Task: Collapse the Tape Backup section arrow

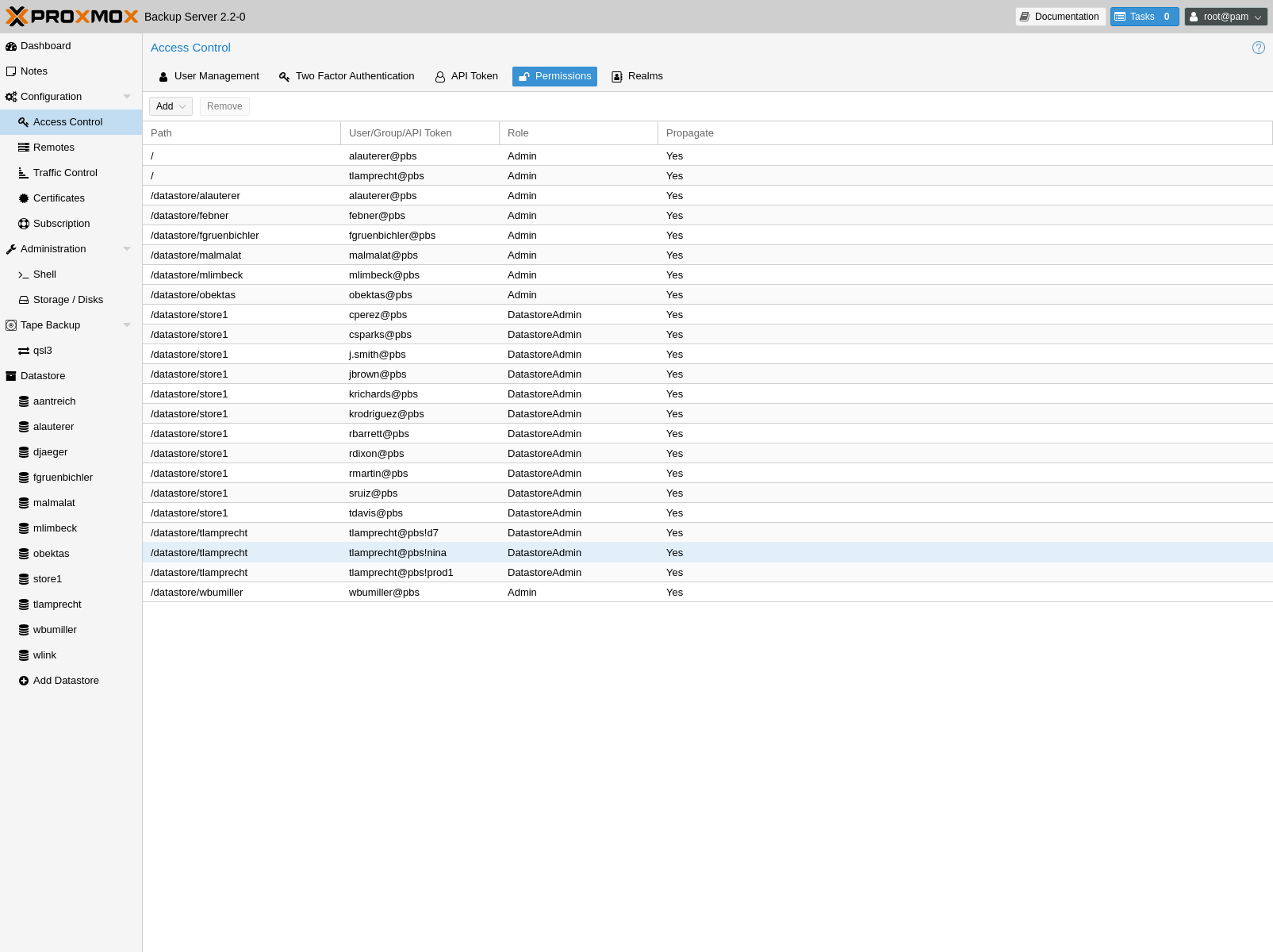Action: (x=127, y=325)
